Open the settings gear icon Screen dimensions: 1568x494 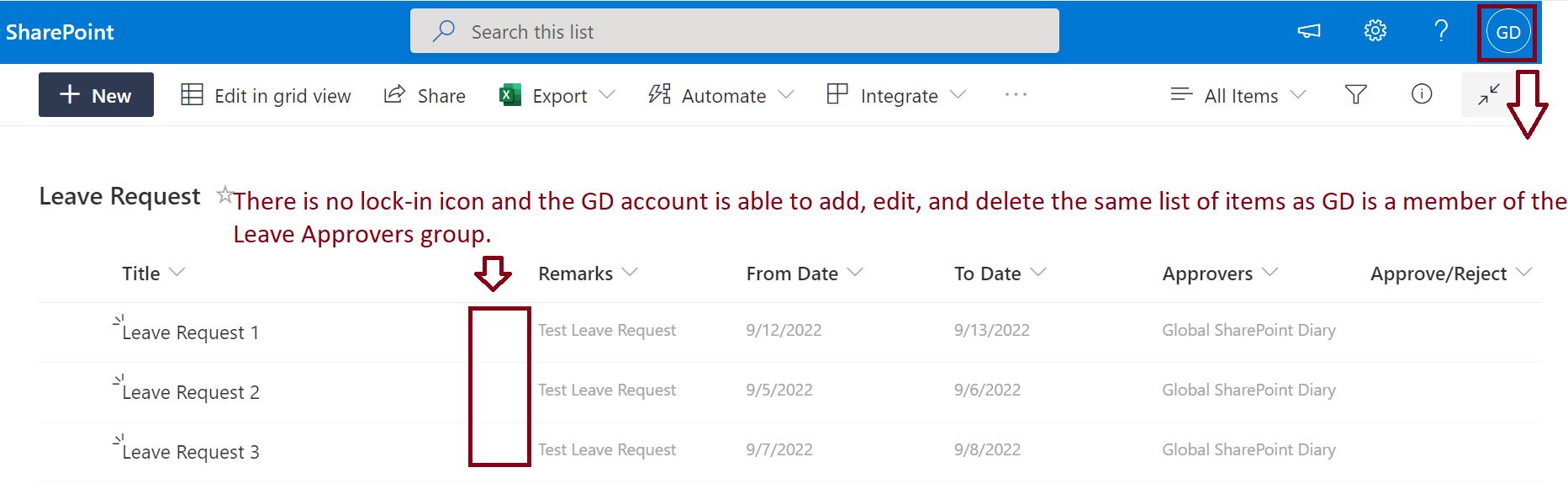point(1375,32)
